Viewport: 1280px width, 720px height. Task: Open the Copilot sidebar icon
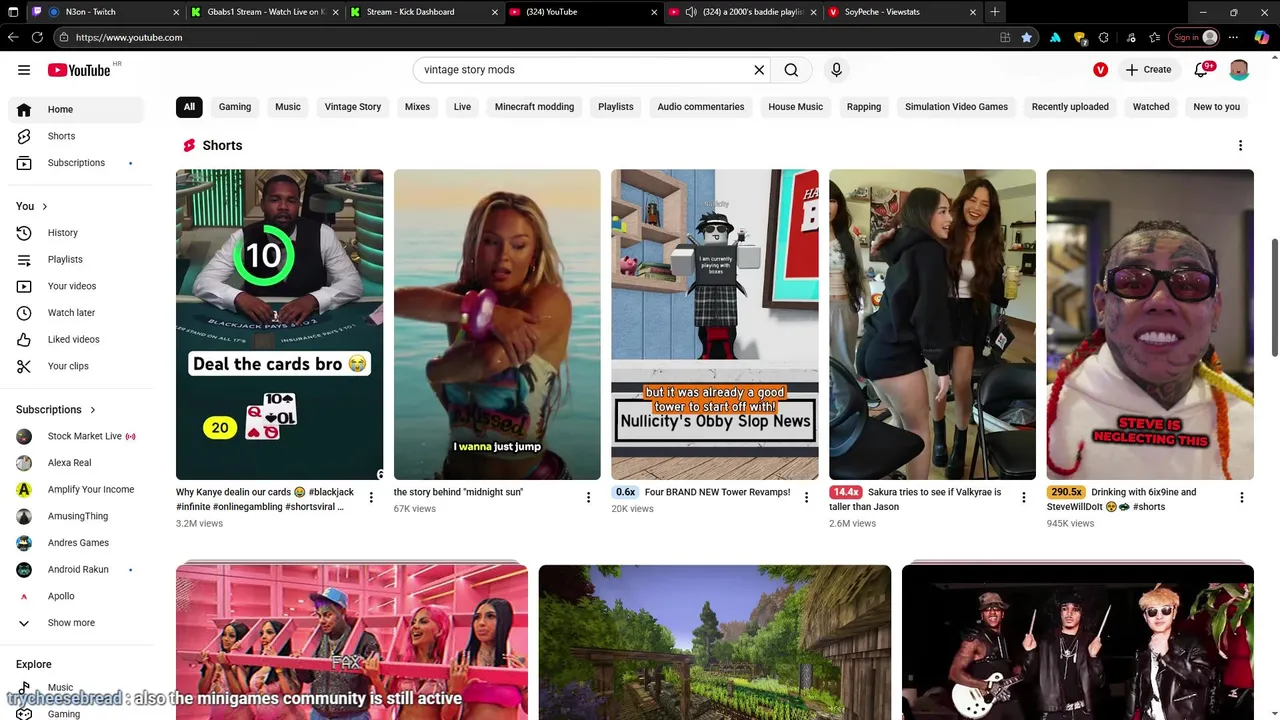1262,37
